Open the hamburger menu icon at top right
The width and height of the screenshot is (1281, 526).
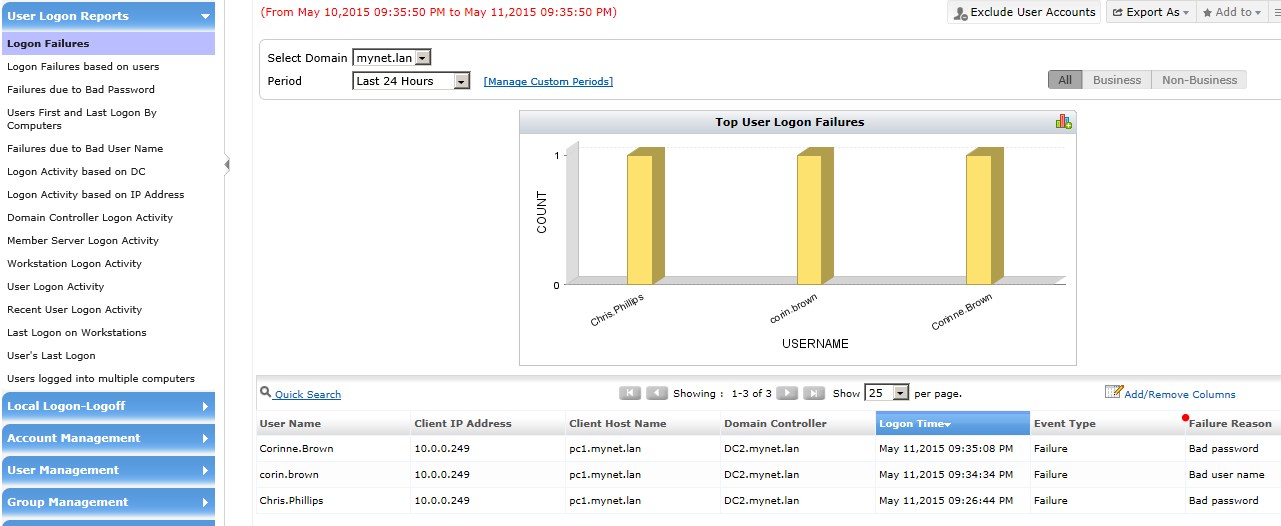(x=1277, y=12)
